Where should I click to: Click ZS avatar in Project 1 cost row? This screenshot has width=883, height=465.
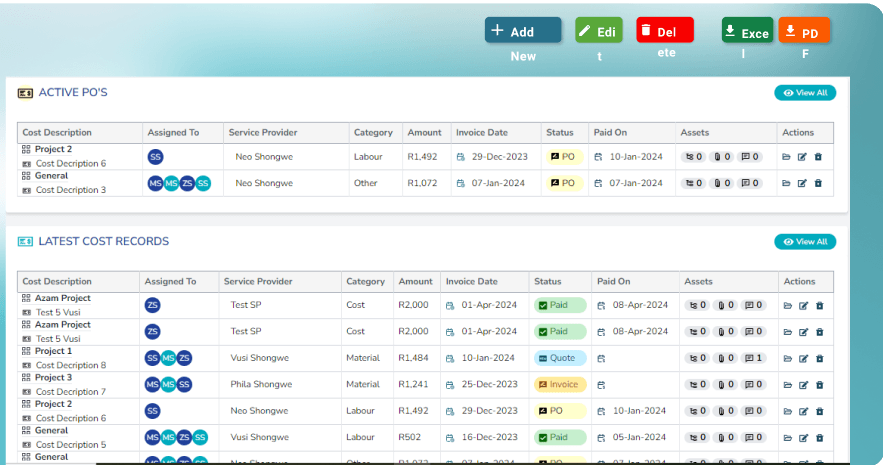point(185,358)
